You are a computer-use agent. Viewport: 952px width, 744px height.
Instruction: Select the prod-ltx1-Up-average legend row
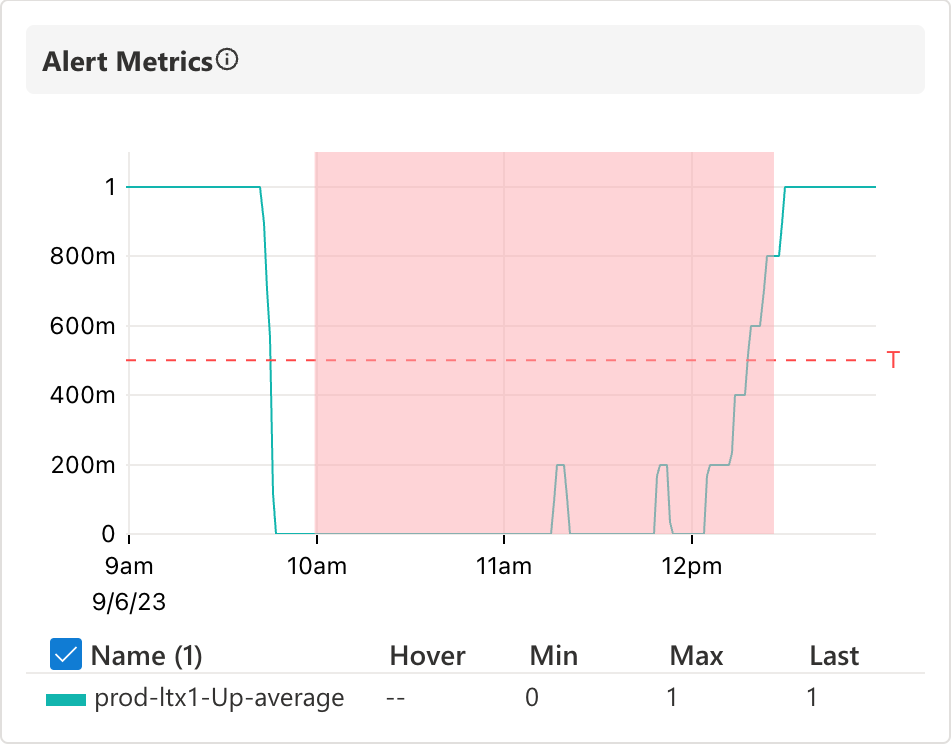tap(218, 698)
